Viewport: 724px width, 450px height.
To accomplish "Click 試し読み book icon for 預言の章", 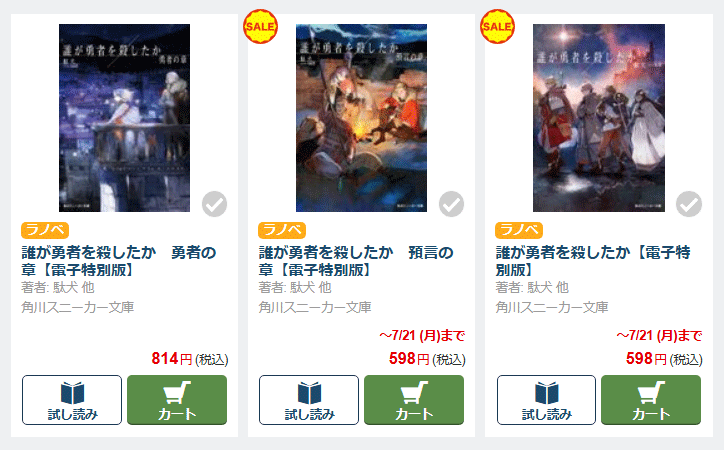I will [309, 400].
